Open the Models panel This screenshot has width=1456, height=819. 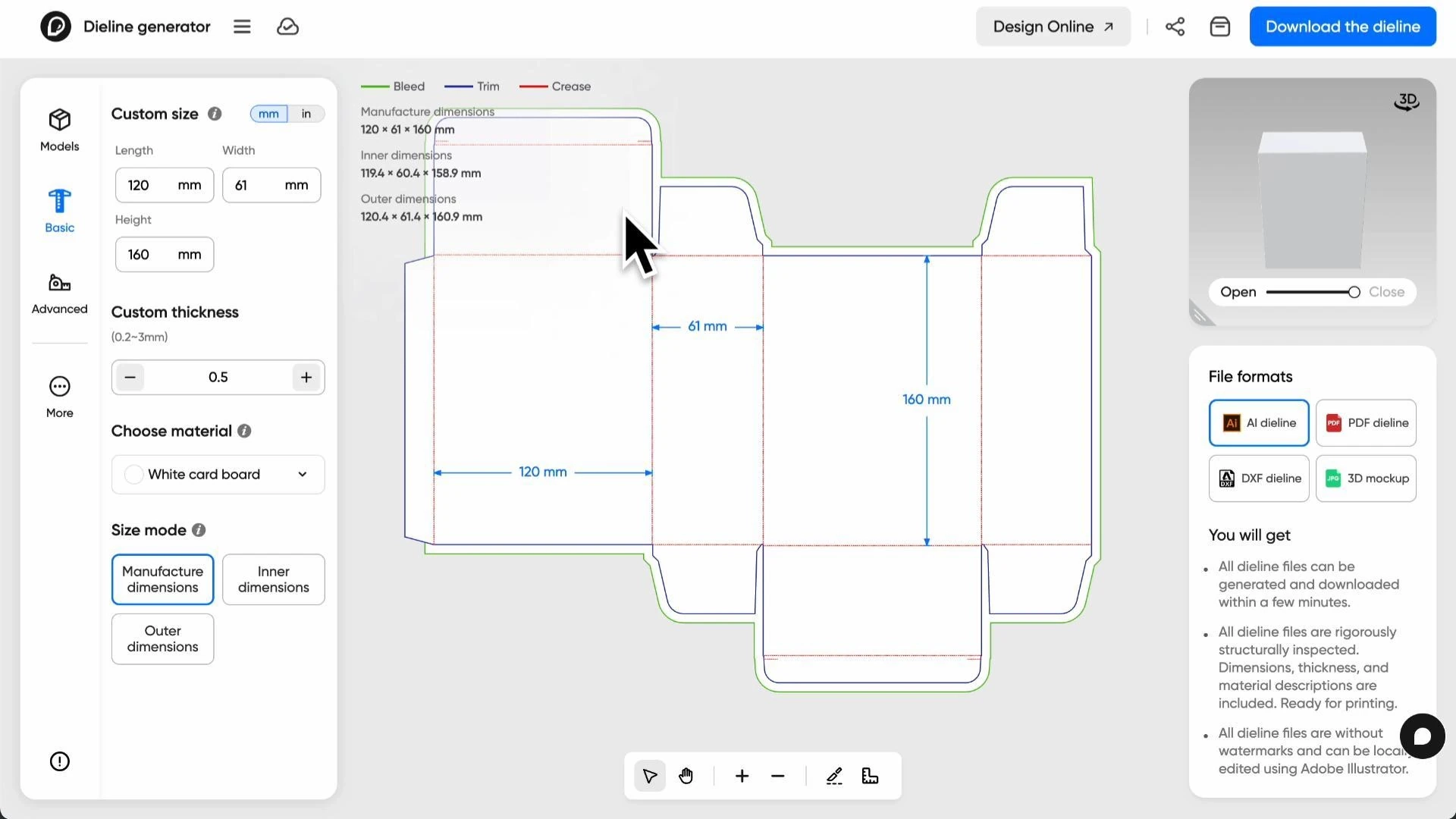point(58,129)
